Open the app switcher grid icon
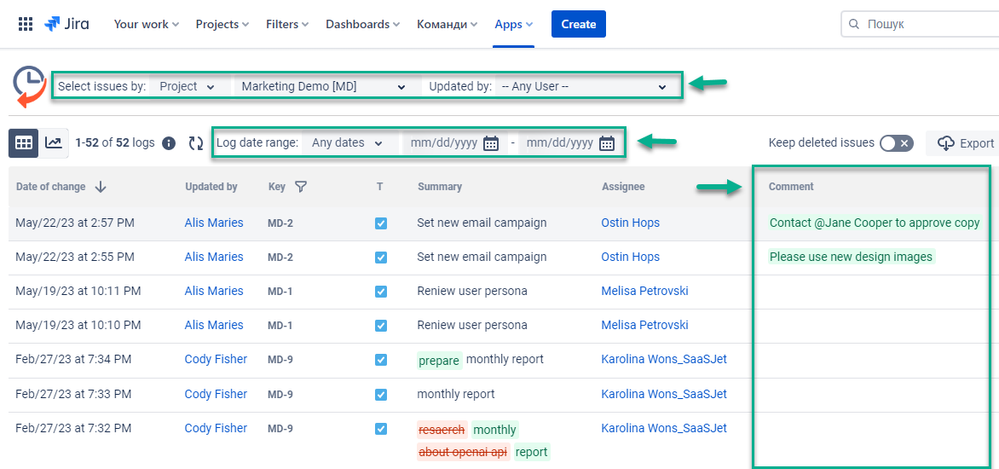 (25, 24)
